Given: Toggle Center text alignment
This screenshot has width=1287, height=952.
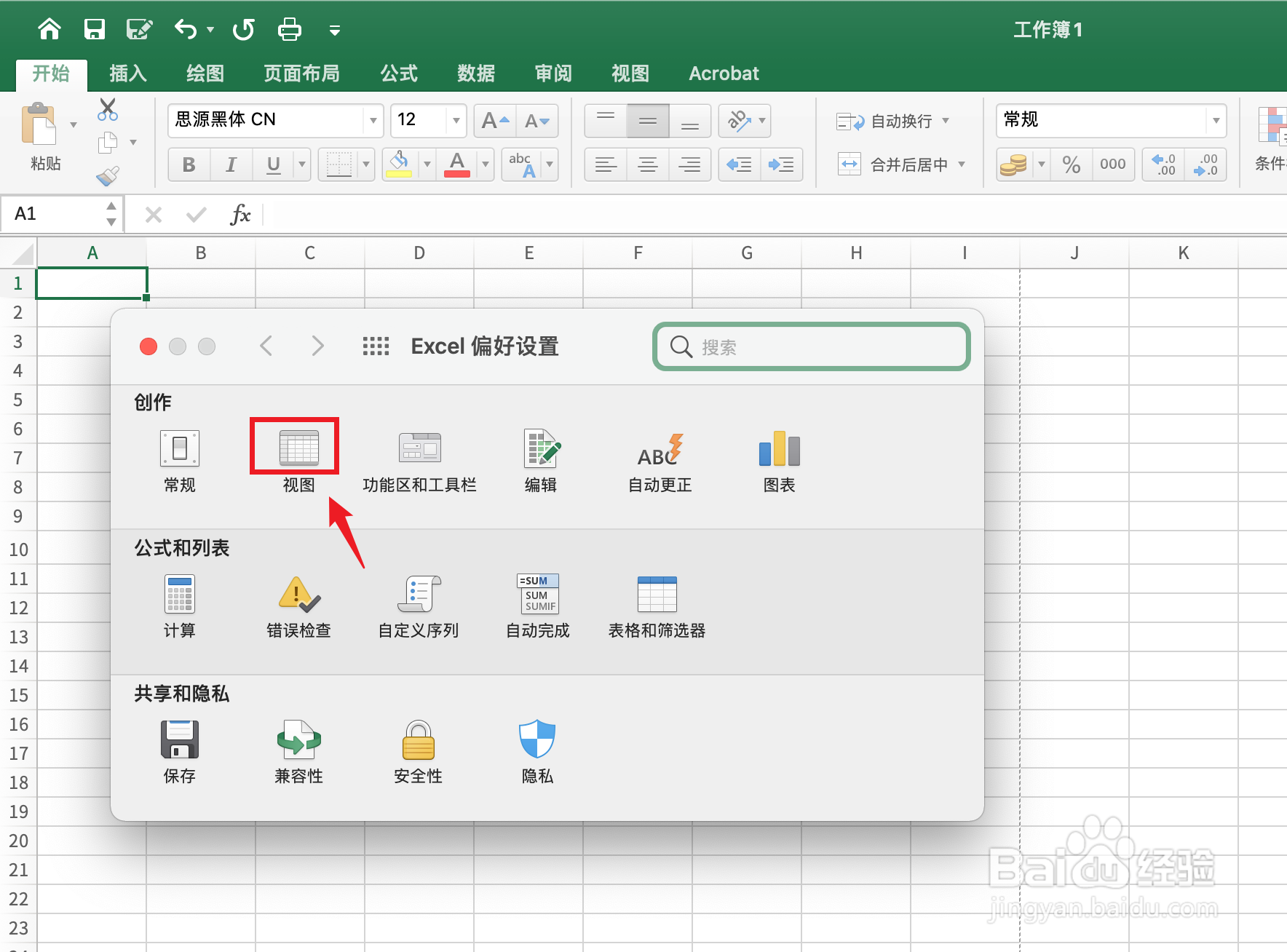Looking at the screenshot, I should coord(648,164).
